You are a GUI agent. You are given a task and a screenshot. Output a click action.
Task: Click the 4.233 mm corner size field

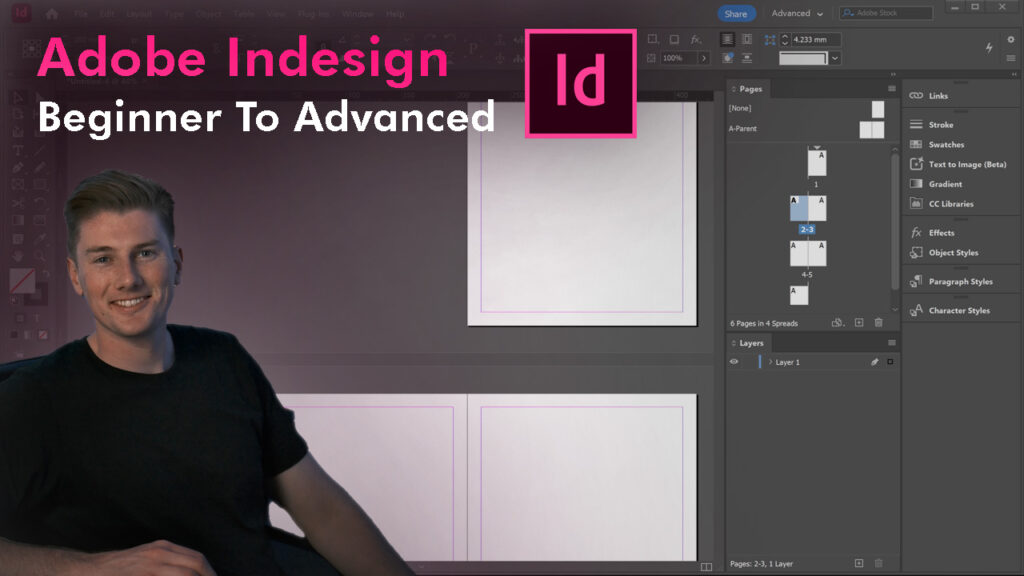pos(815,40)
